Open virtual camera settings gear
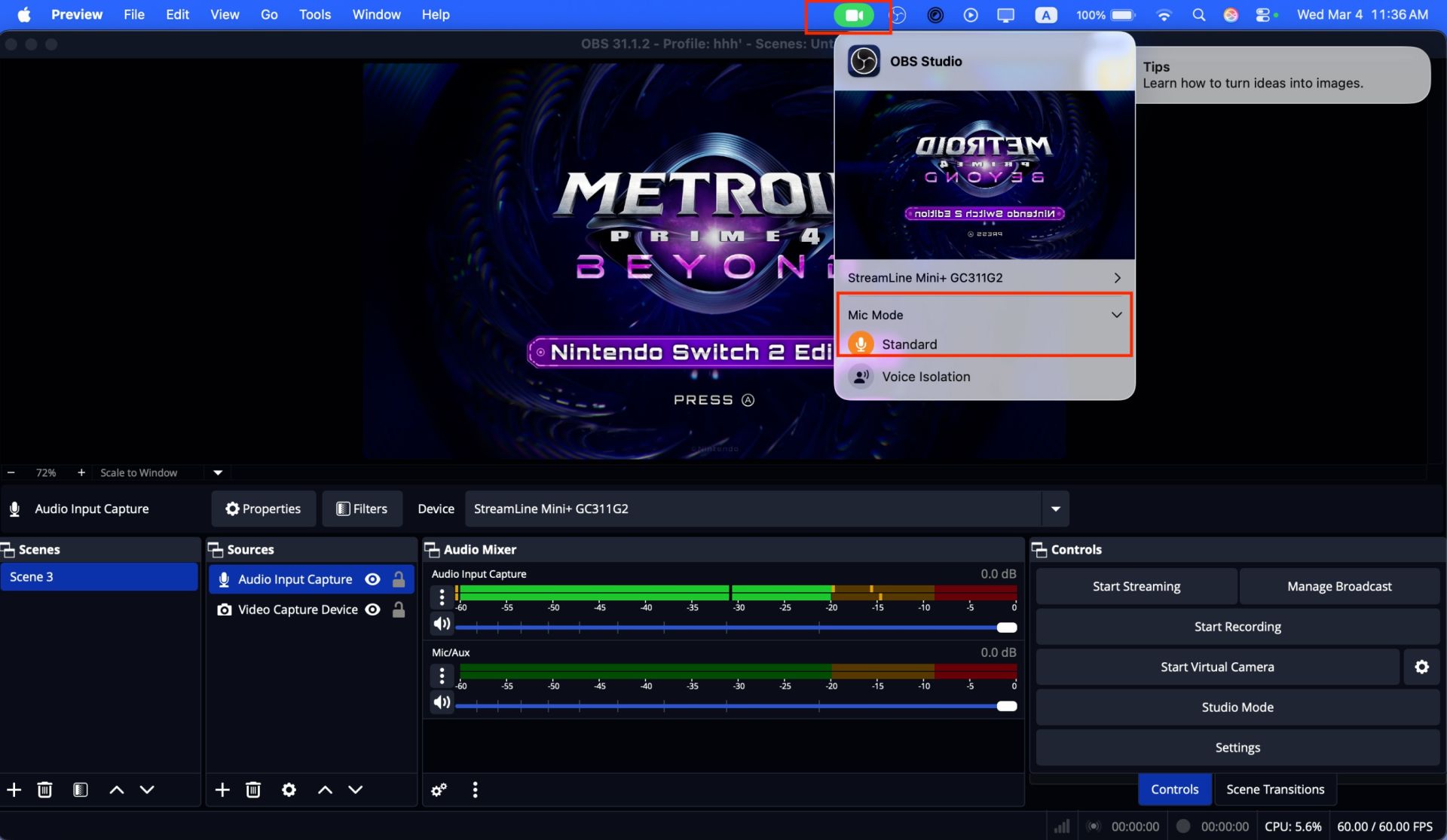The image size is (1447, 840). pos(1422,667)
